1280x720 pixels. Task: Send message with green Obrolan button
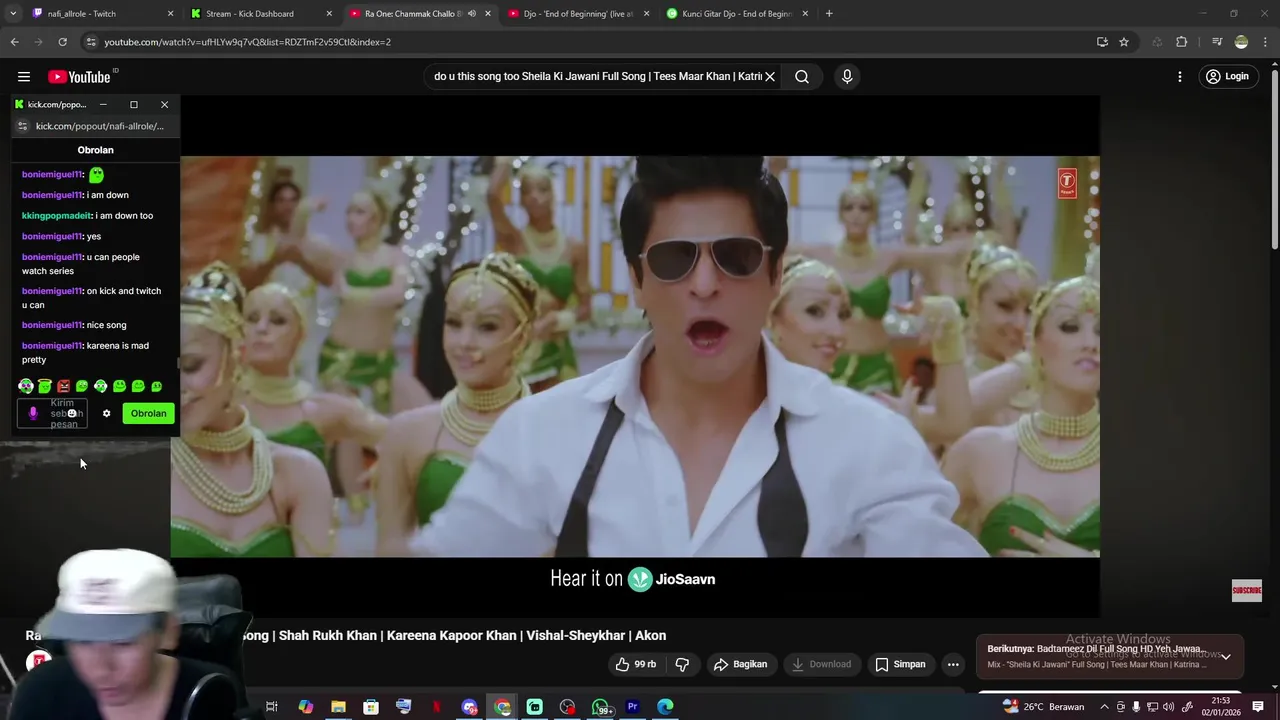pyautogui.click(x=149, y=413)
